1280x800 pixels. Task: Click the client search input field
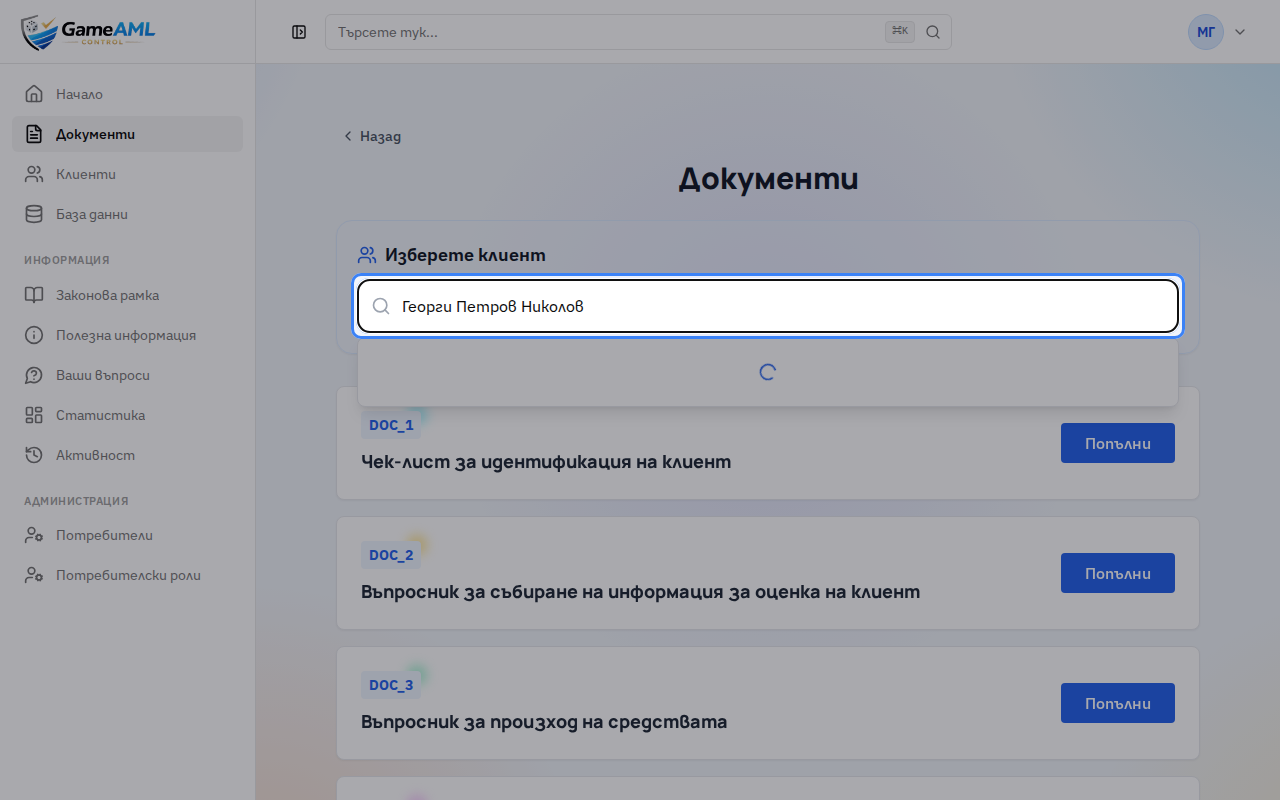click(x=768, y=306)
